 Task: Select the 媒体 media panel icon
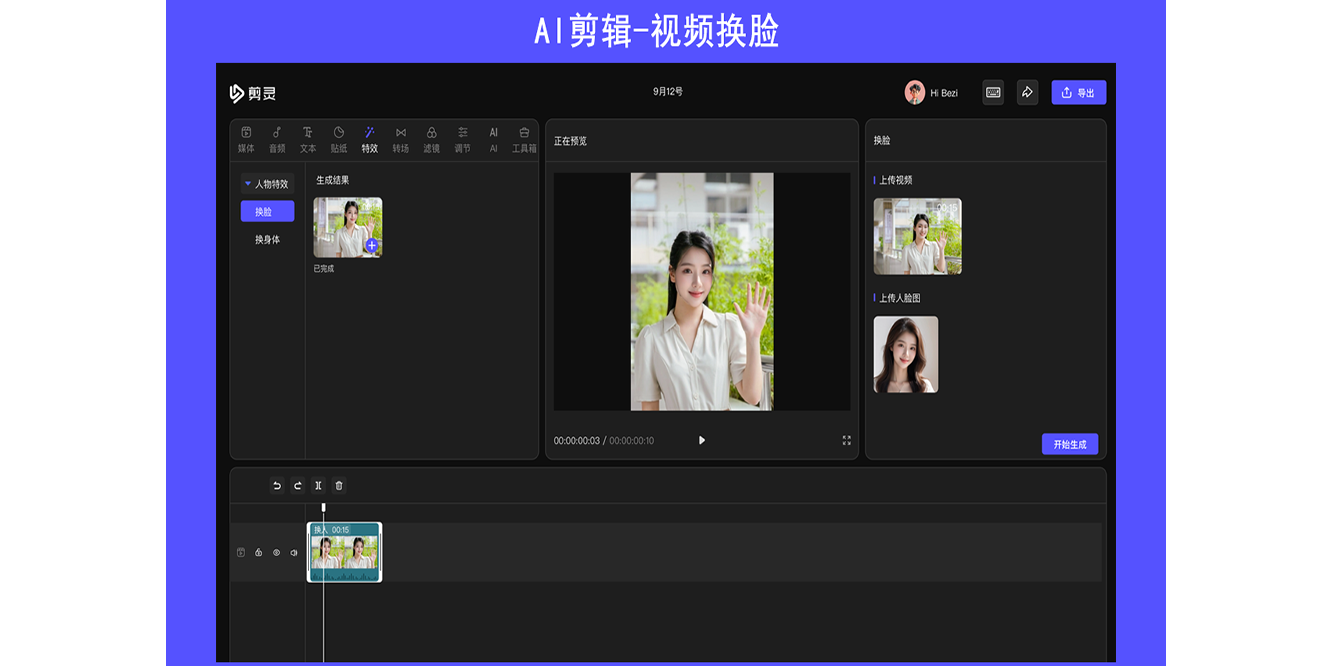tap(244, 135)
